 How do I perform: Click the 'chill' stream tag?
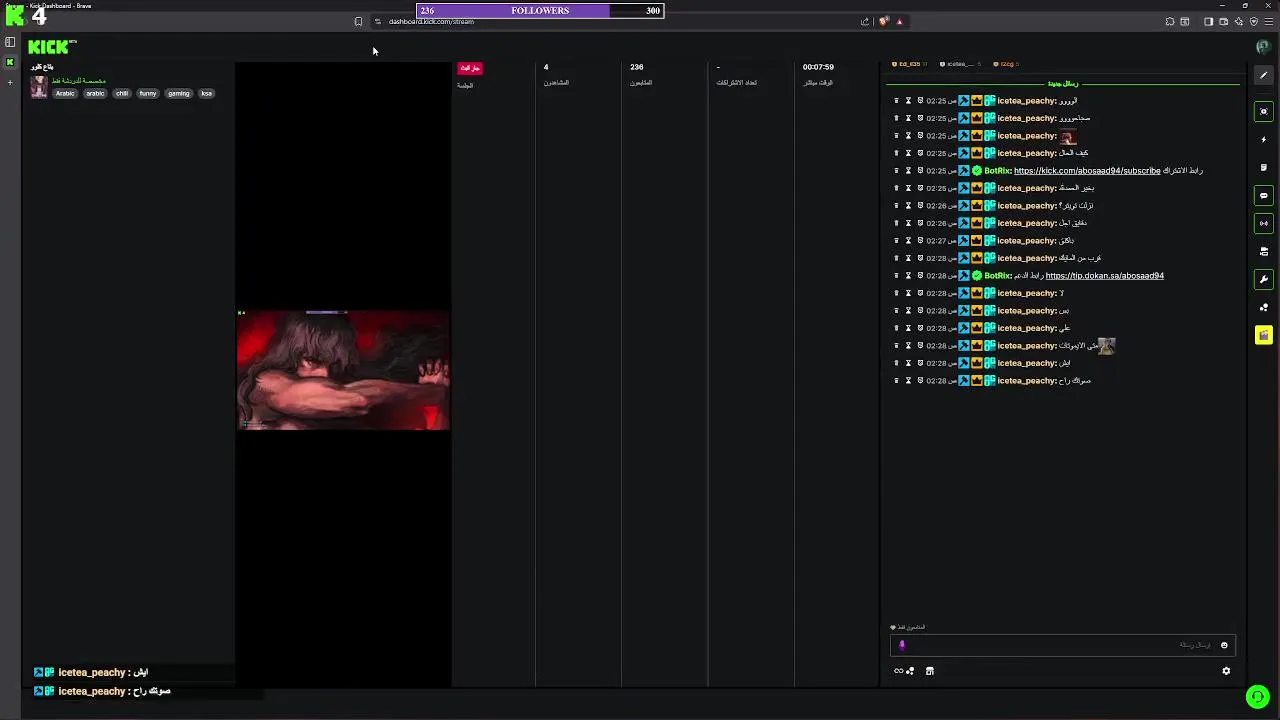coord(122,93)
